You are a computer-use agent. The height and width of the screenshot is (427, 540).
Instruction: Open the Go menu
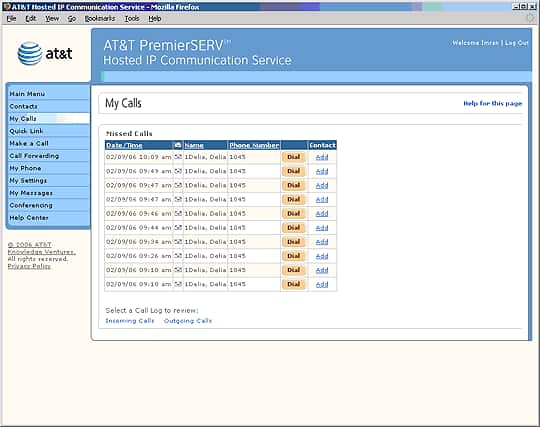coord(72,19)
